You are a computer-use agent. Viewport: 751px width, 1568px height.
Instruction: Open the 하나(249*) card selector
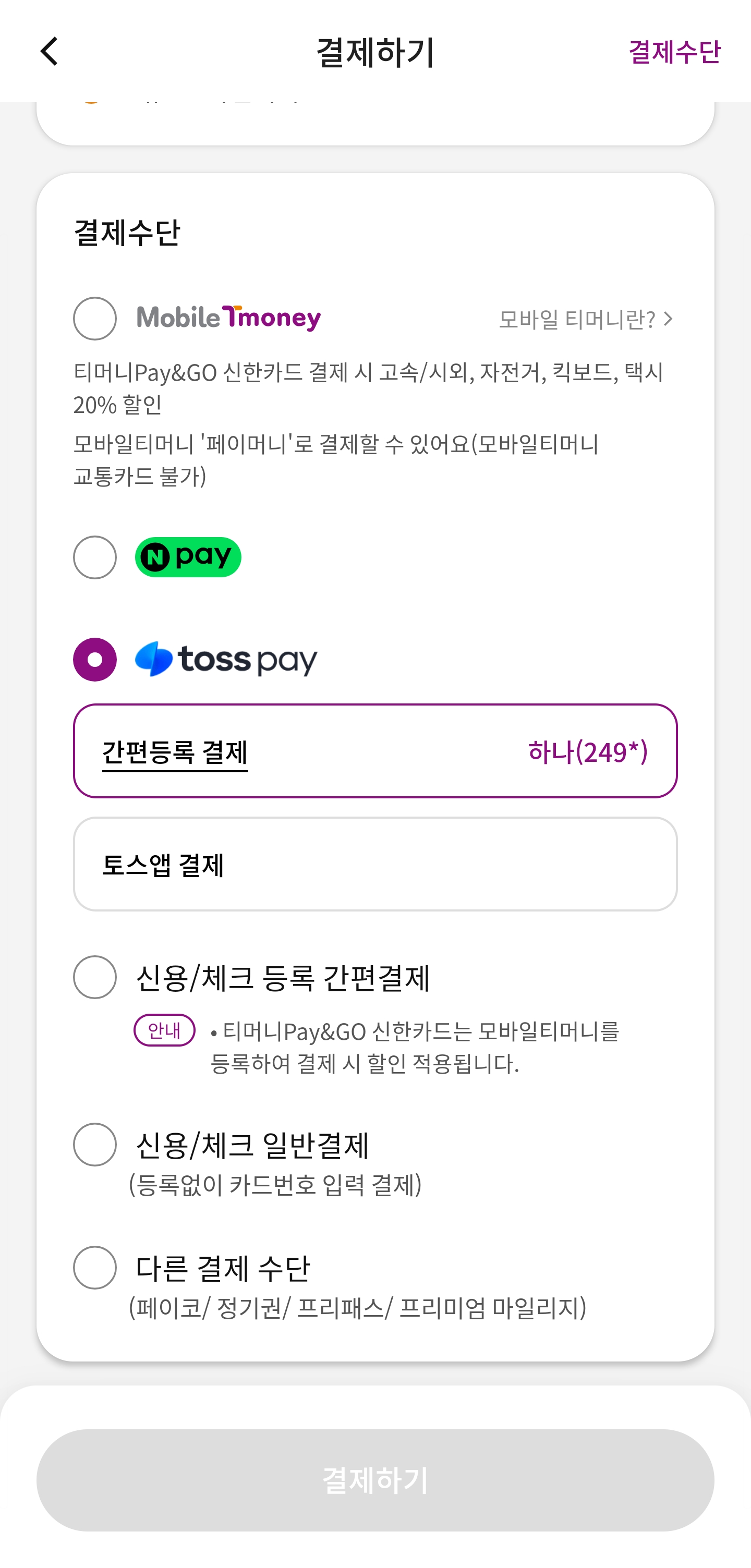pyautogui.click(x=587, y=751)
